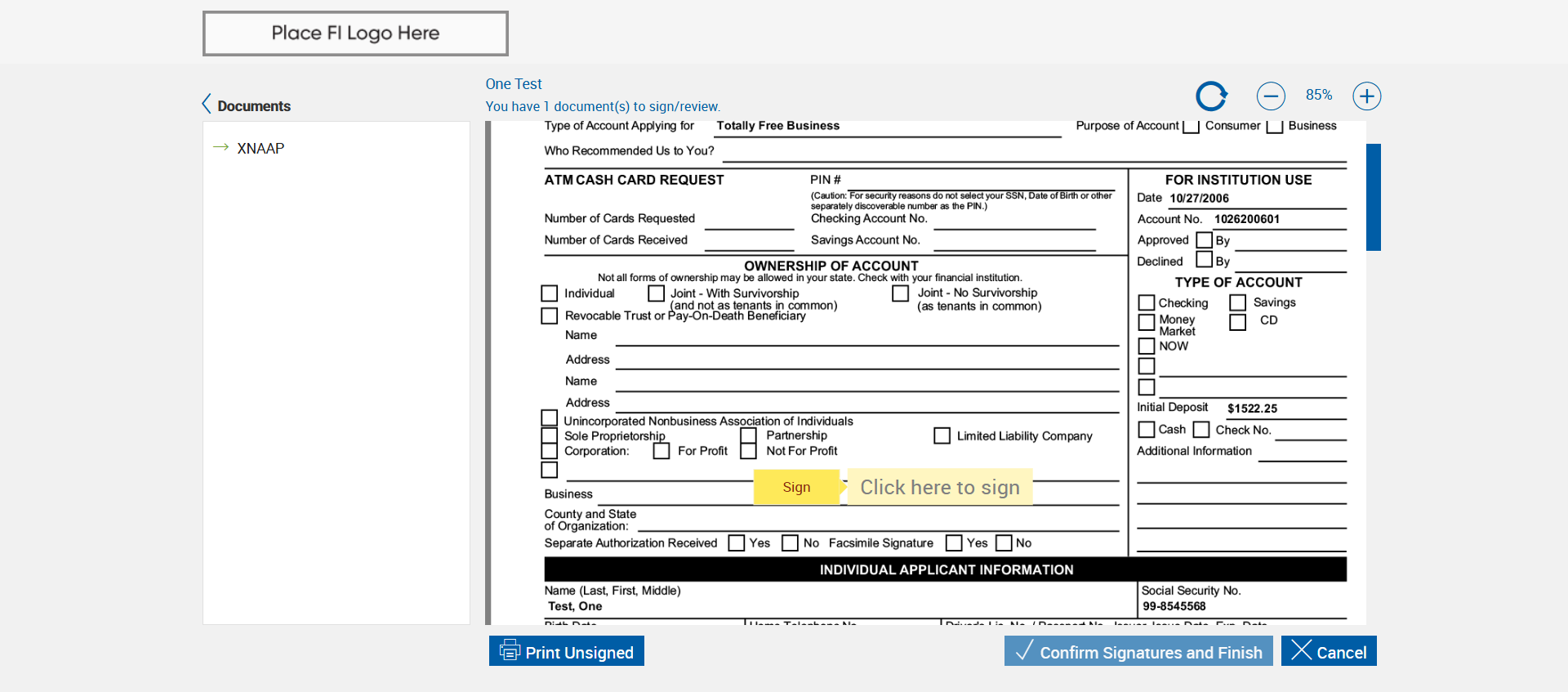Tick the Approved checkbox
1568x692 pixels.
pyautogui.click(x=1204, y=239)
